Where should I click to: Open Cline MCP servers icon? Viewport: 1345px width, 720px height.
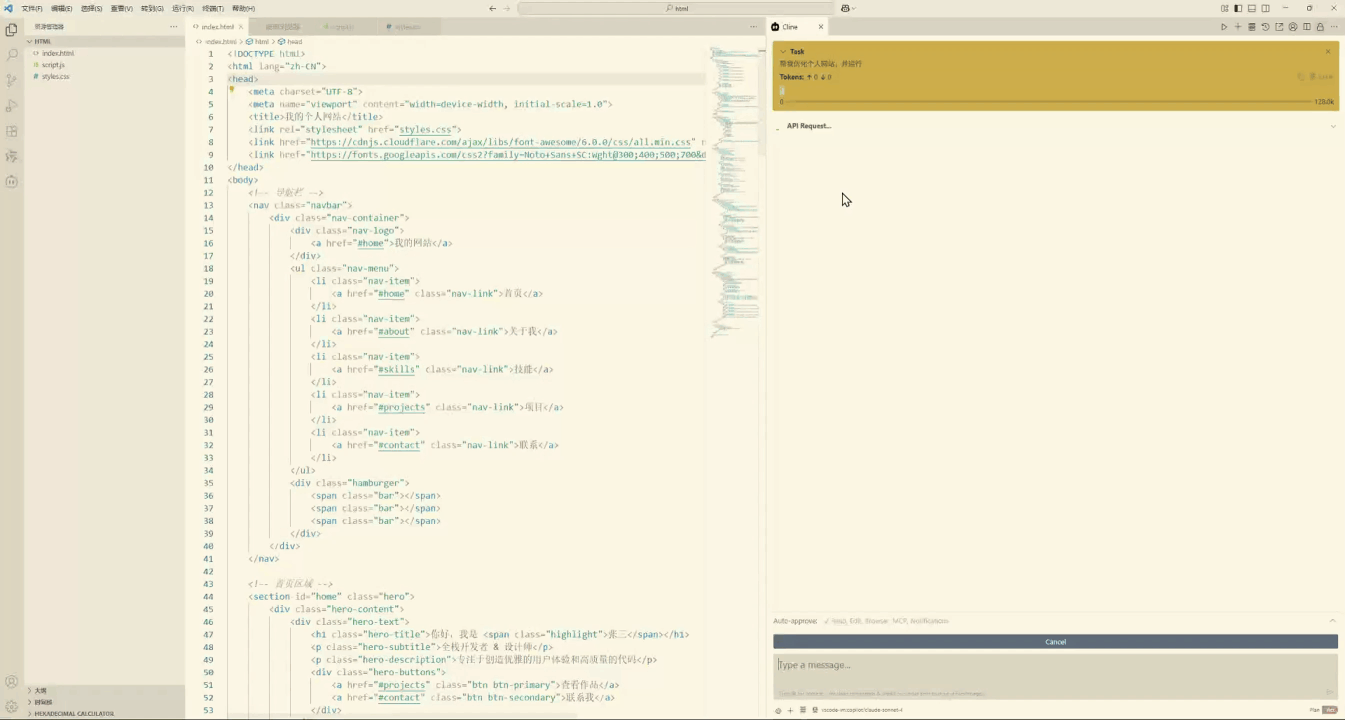click(x=1251, y=27)
